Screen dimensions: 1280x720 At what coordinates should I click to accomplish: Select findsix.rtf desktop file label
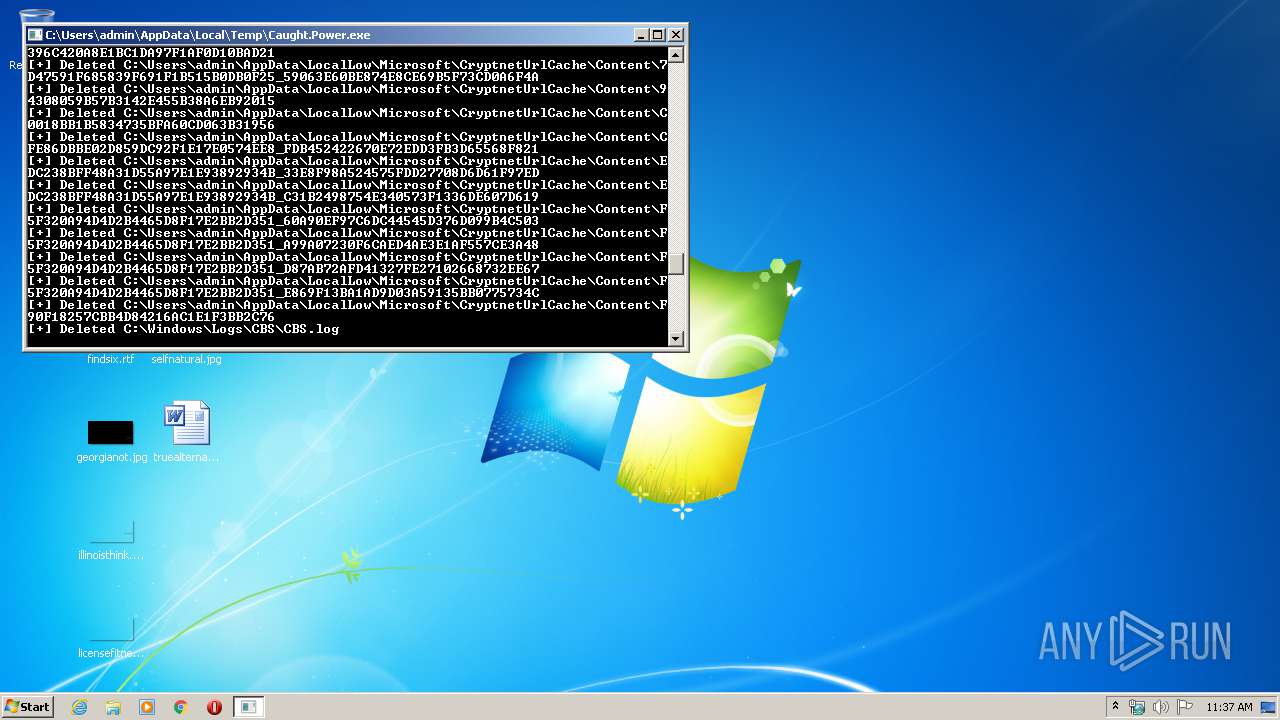coord(110,359)
